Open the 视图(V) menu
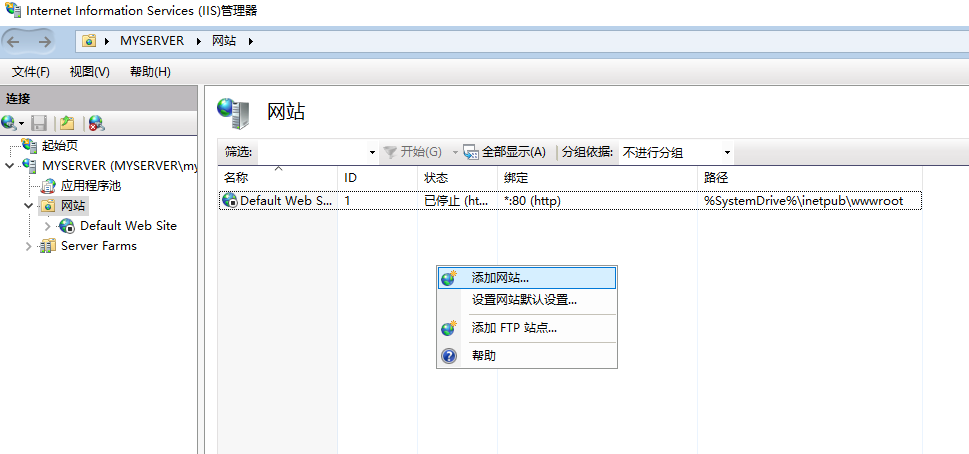Viewport: 969px width, 454px height. coord(89,72)
